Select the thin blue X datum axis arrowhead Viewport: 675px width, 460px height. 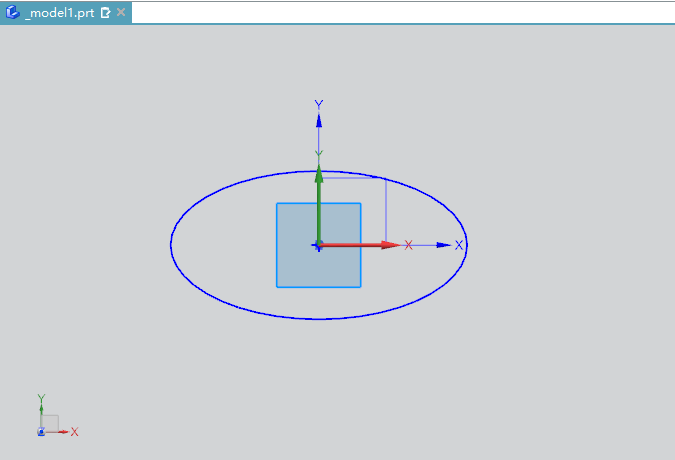coord(443,244)
